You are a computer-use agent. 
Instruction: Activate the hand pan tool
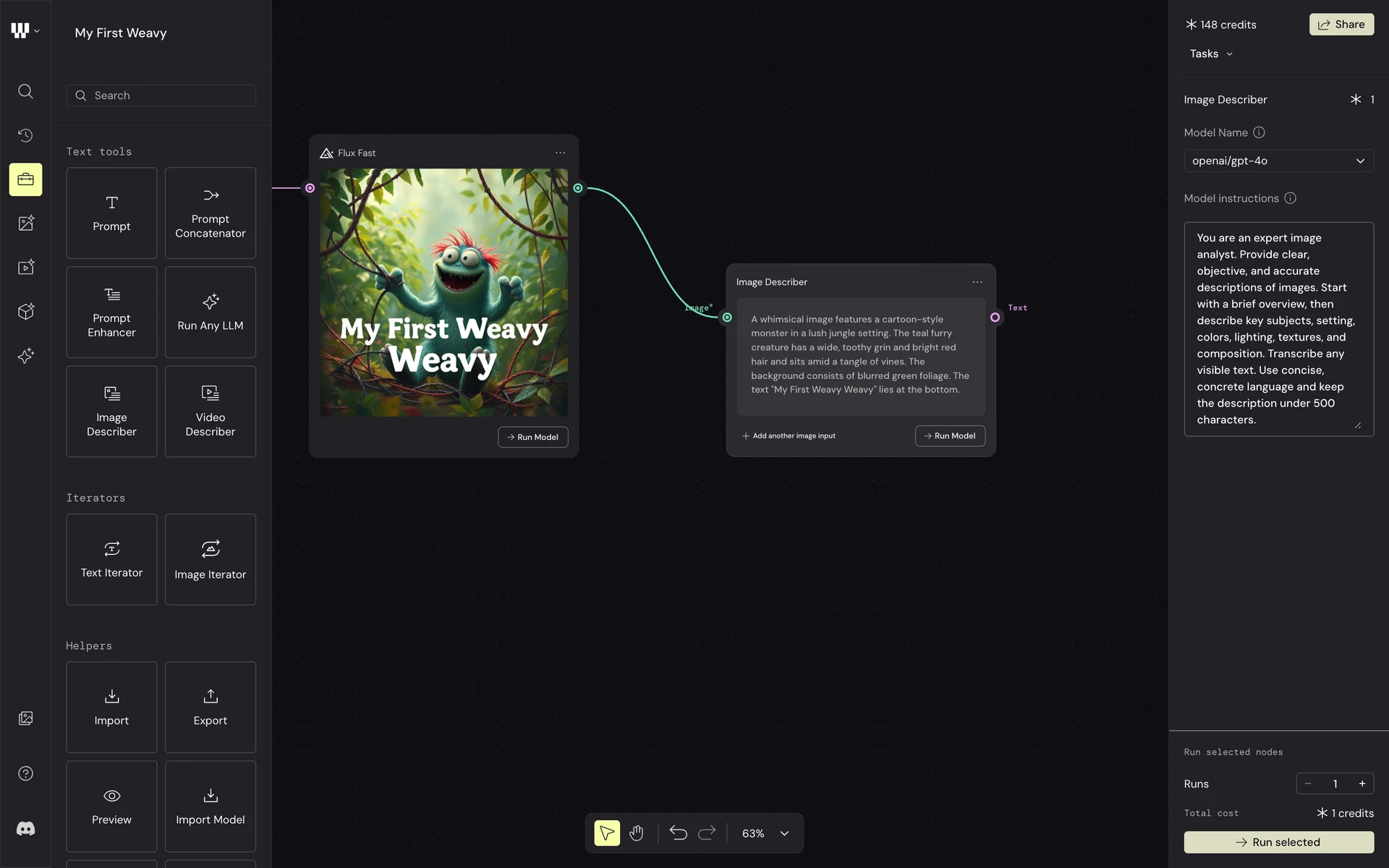pyautogui.click(x=636, y=833)
